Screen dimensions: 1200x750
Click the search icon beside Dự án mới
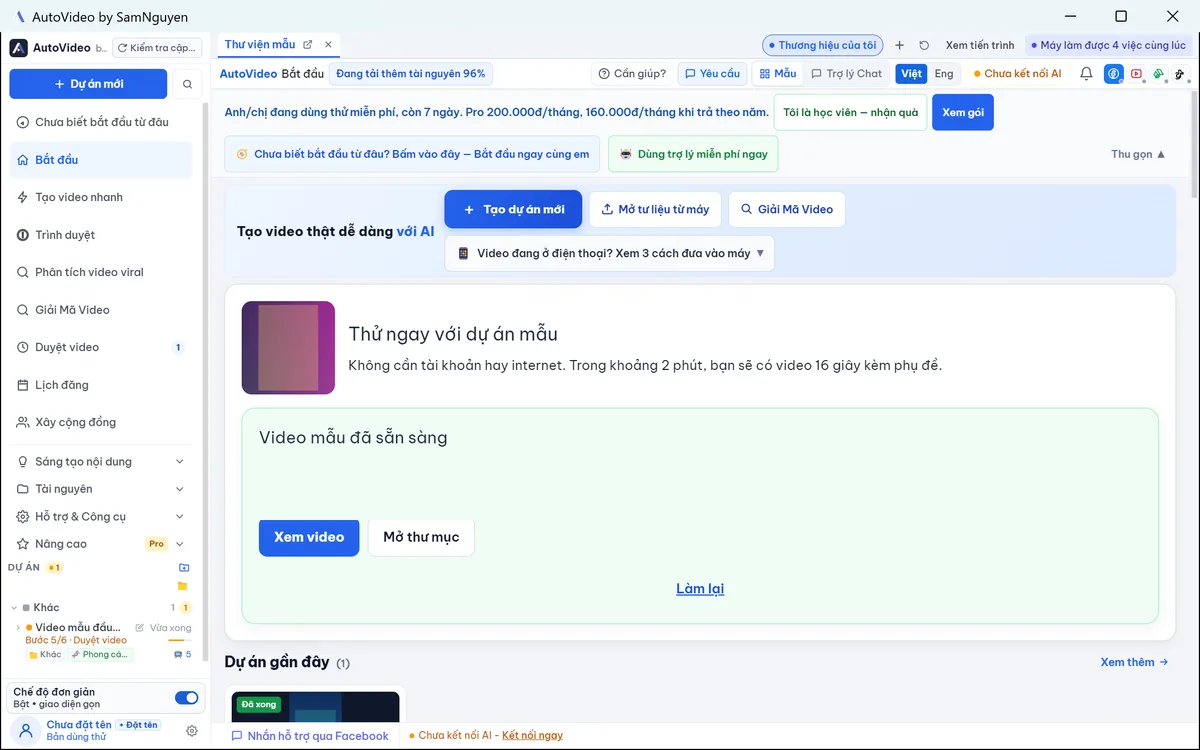[x=187, y=84]
